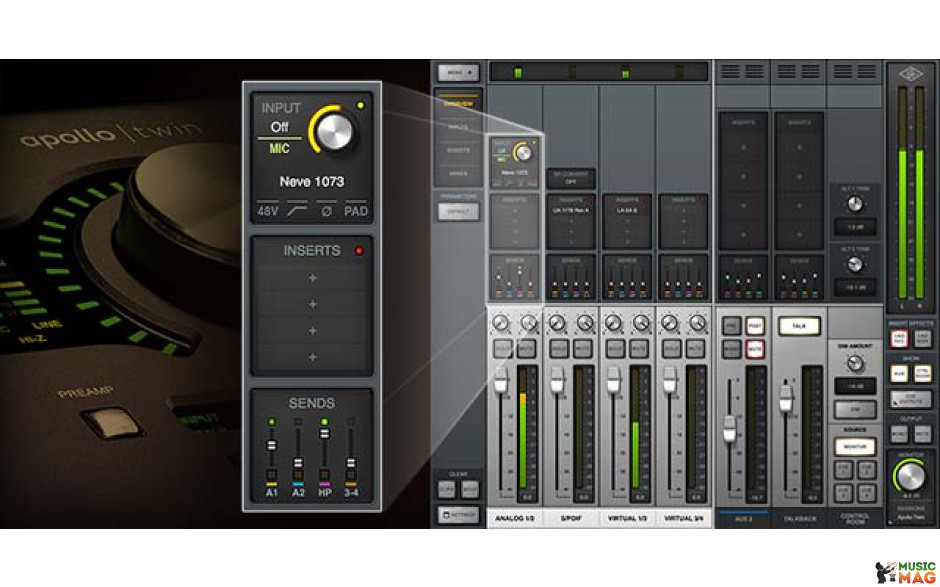Click the right pan knob on ANALOG 1/2
This screenshot has height=587, width=940.
(x=529, y=323)
